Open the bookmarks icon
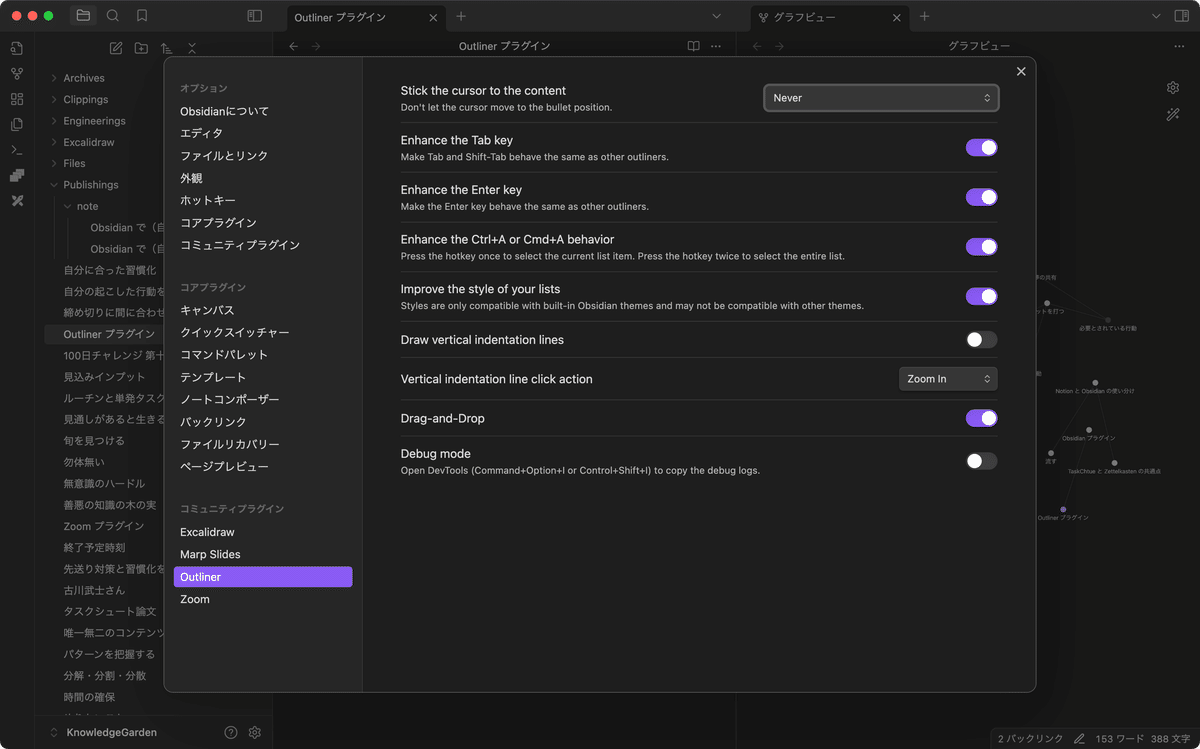This screenshot has height=749, width=1200. click(x=142, y=16)
